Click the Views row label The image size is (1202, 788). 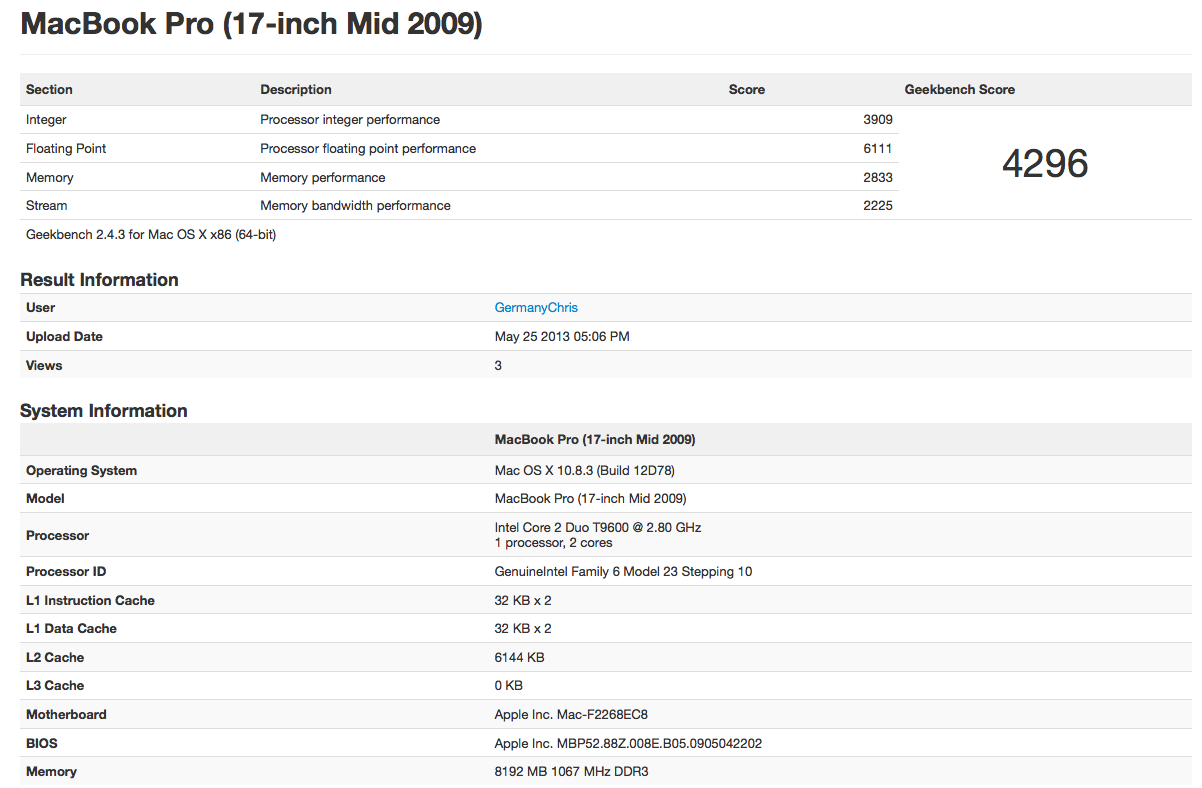(x=44, y=366)
